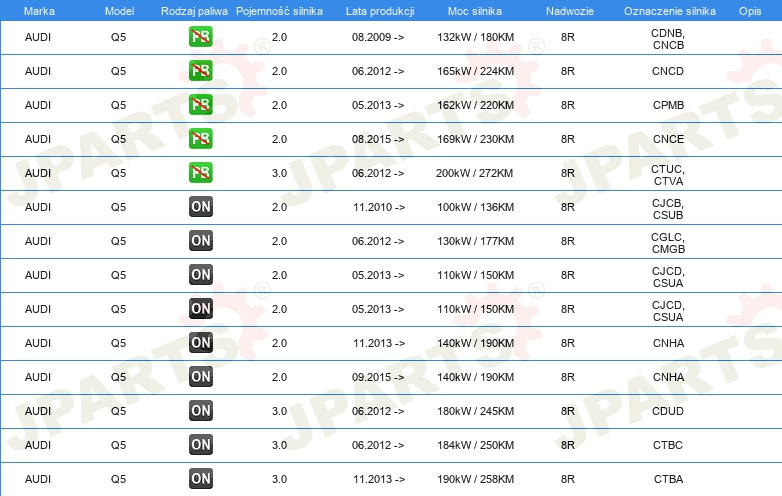Select the production date 08.2015 ->

[x=378, y=139]
